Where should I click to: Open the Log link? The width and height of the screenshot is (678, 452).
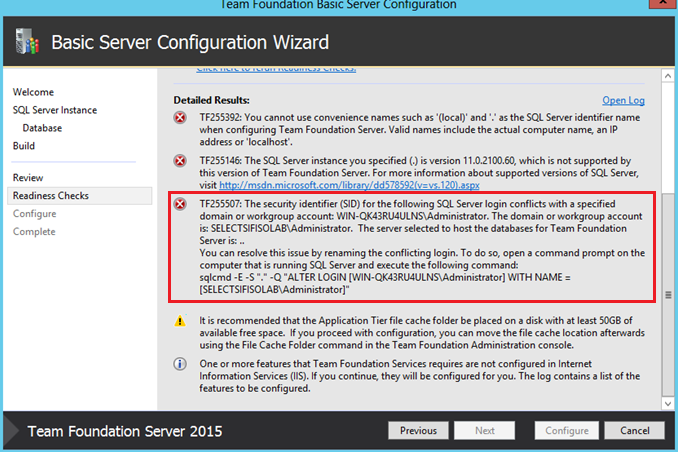coord(623,100)
